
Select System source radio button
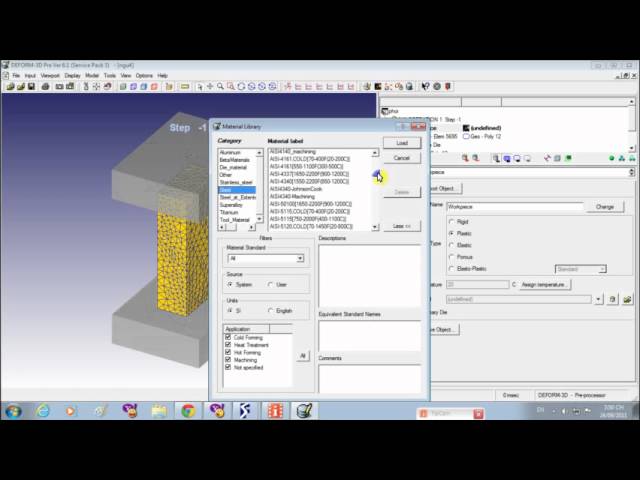230,284
